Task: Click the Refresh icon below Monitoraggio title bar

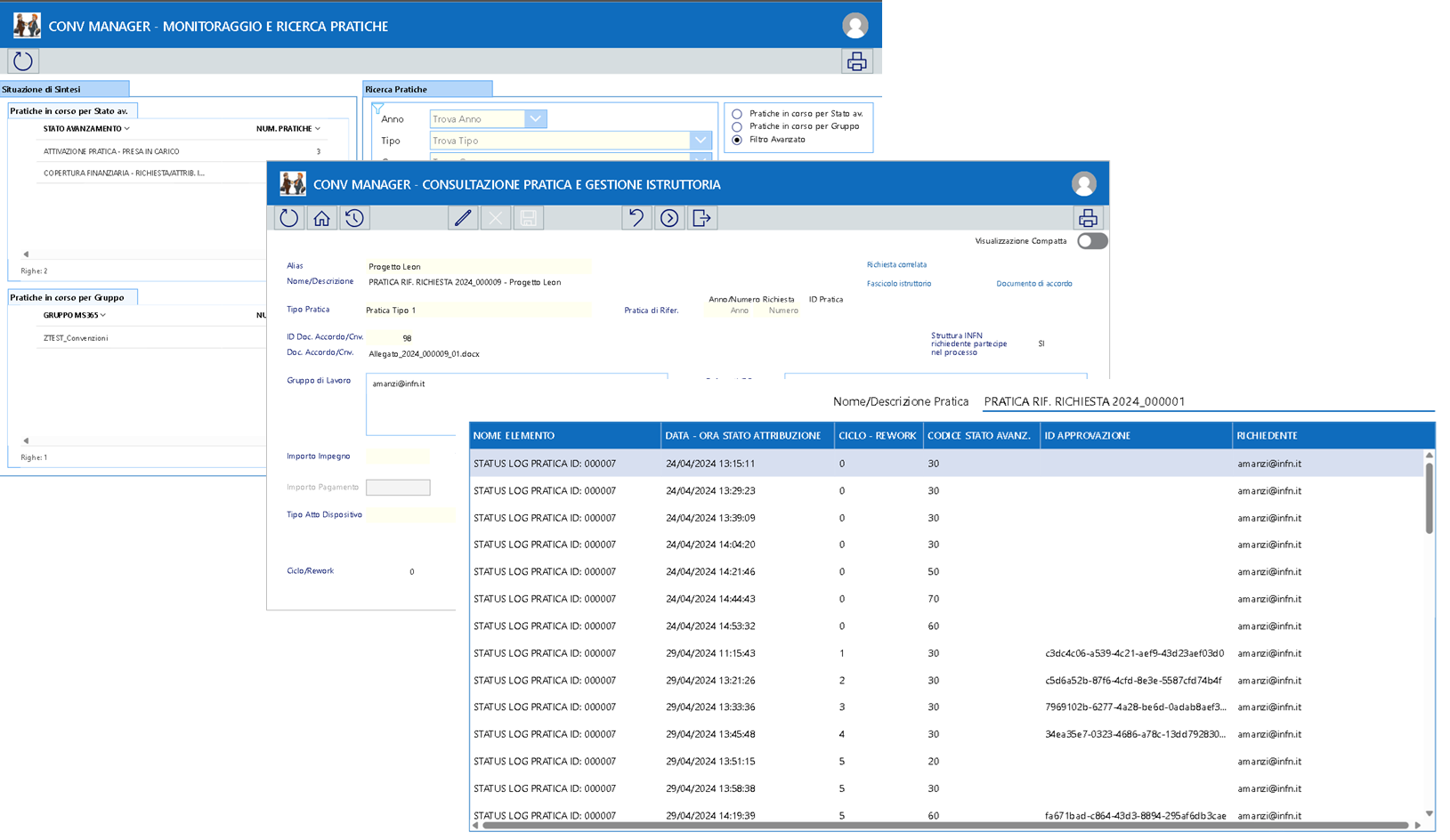Action: [22, 60]
